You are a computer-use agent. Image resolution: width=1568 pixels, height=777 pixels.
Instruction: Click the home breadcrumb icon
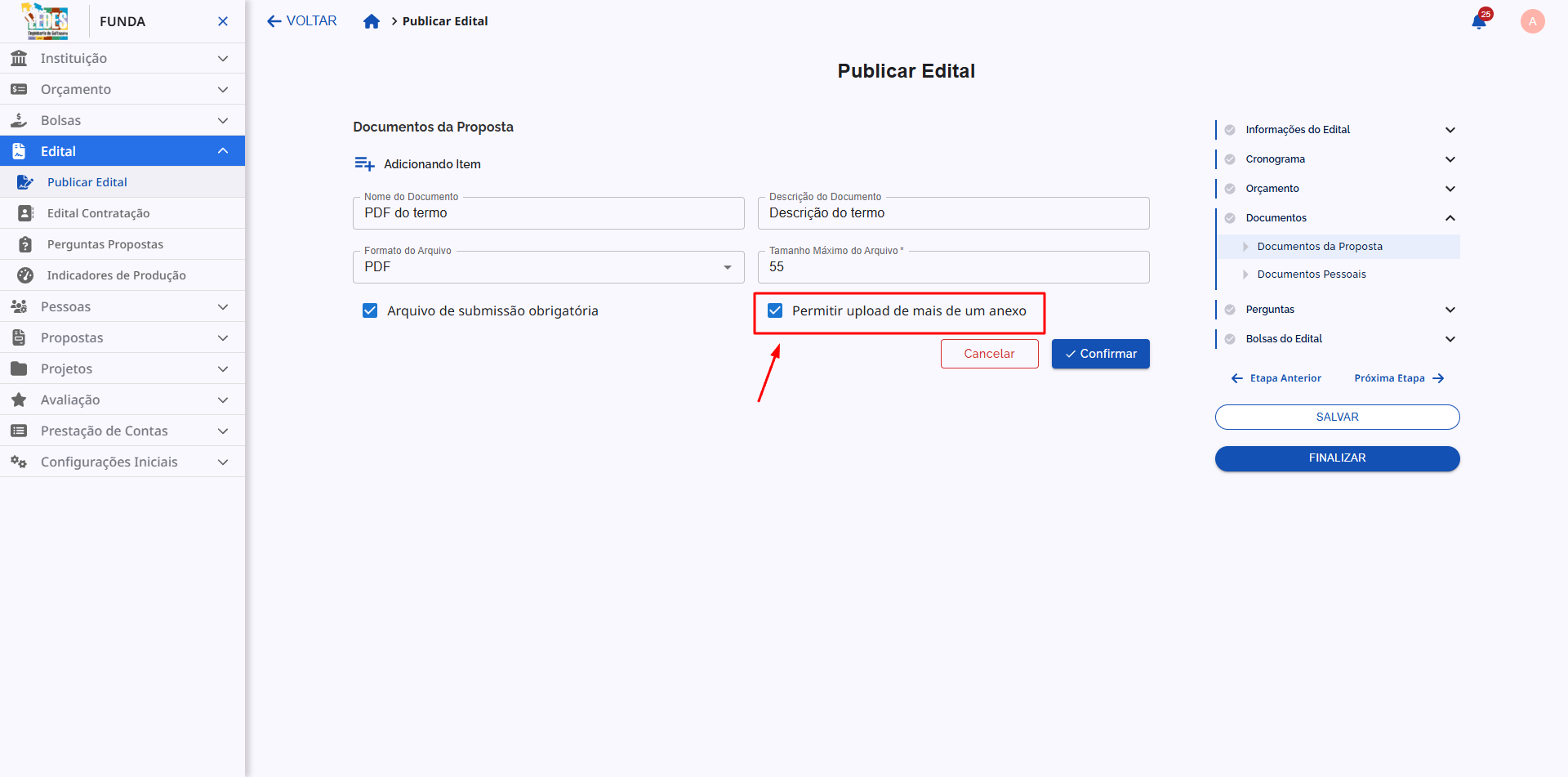(x=372, y=21)
